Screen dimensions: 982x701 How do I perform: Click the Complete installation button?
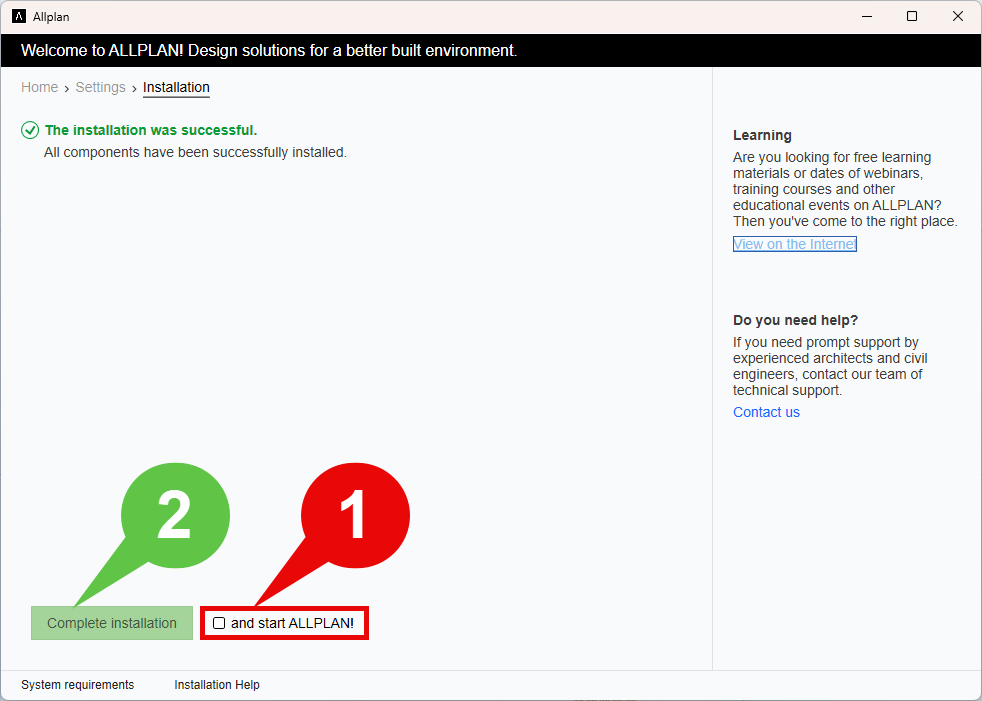[112, 623]
